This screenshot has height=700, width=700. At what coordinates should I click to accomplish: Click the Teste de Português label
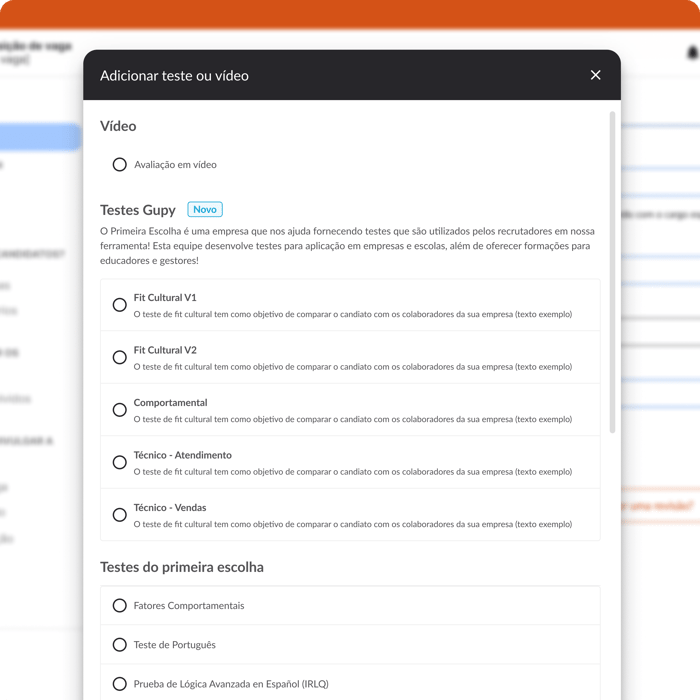[175, 645]
